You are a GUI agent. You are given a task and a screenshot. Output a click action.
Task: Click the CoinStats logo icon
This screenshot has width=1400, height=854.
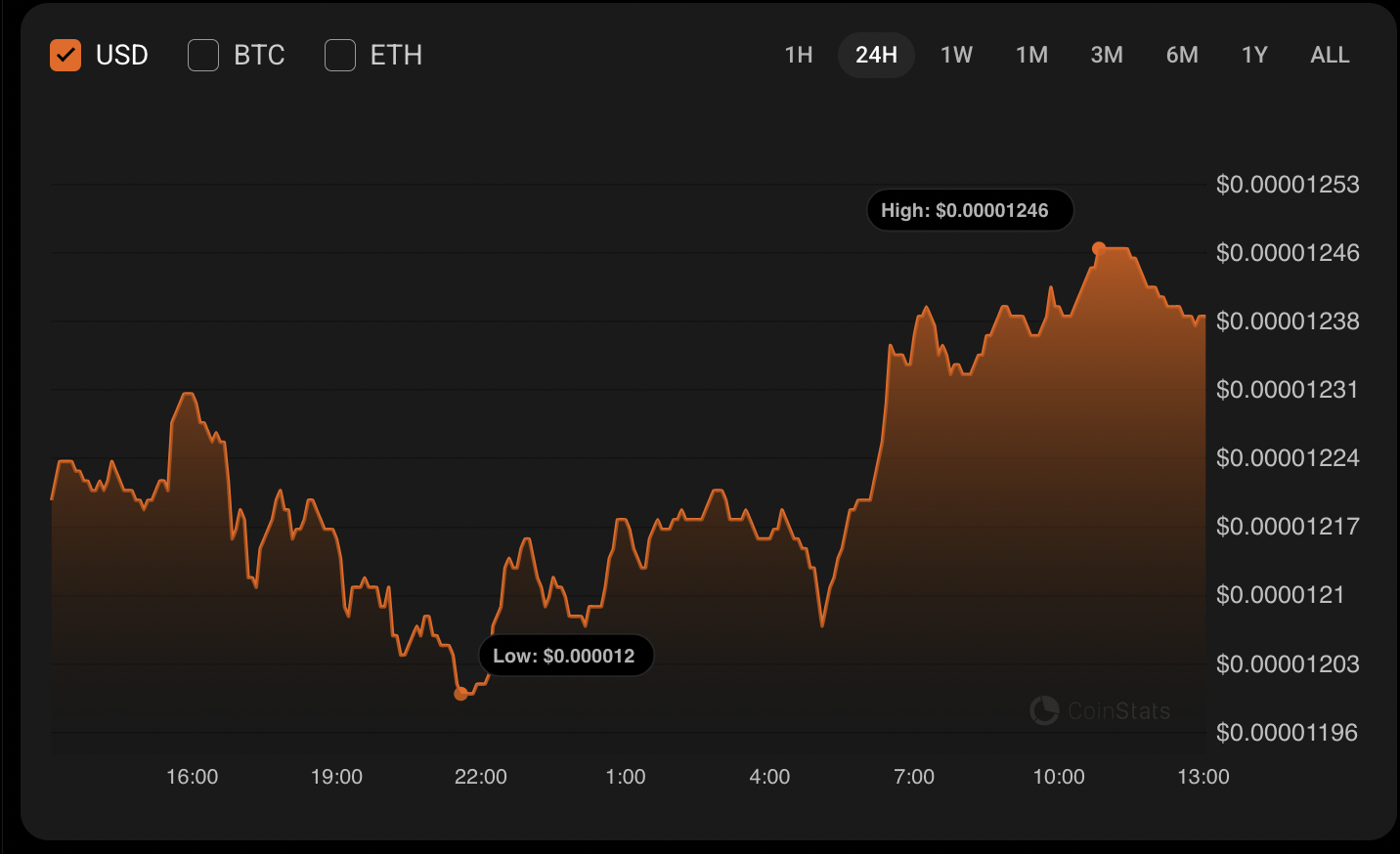tap(1044, 710)
